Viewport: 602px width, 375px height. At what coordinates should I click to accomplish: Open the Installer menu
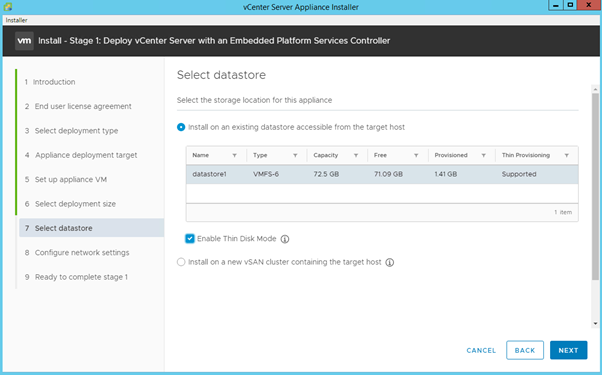[16, 20]
